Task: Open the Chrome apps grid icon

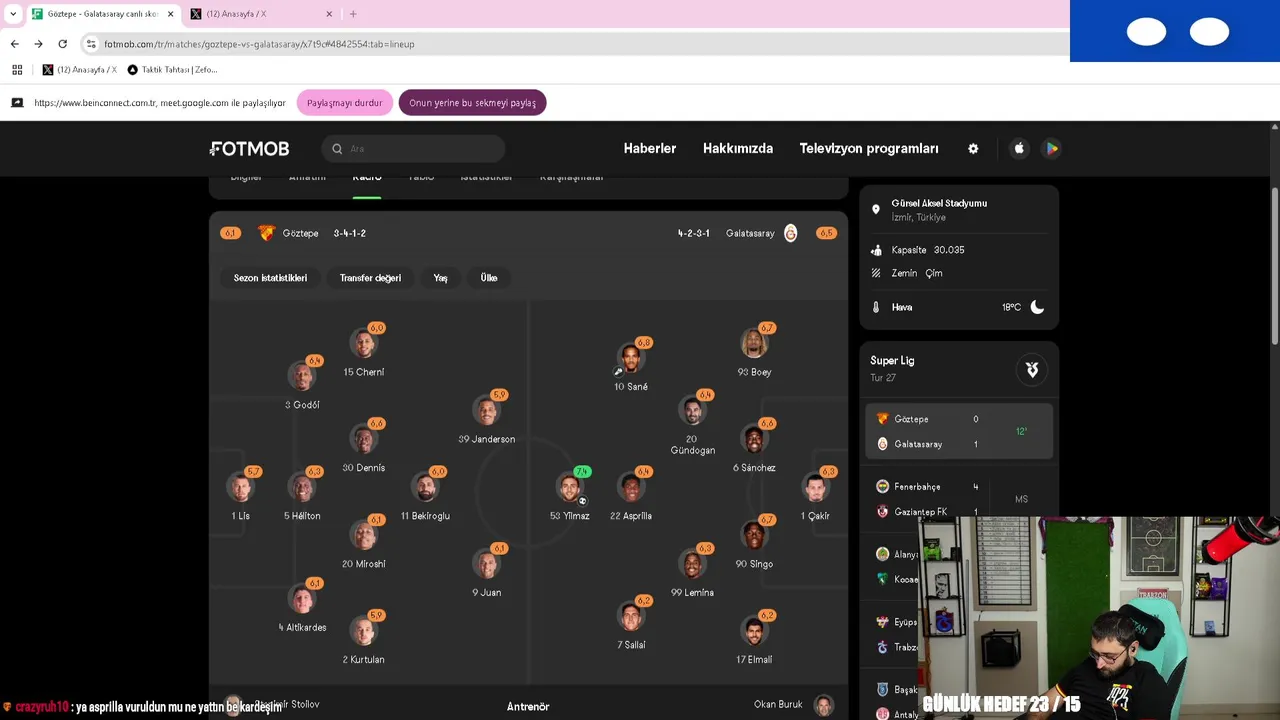Action: click(17, 70)
